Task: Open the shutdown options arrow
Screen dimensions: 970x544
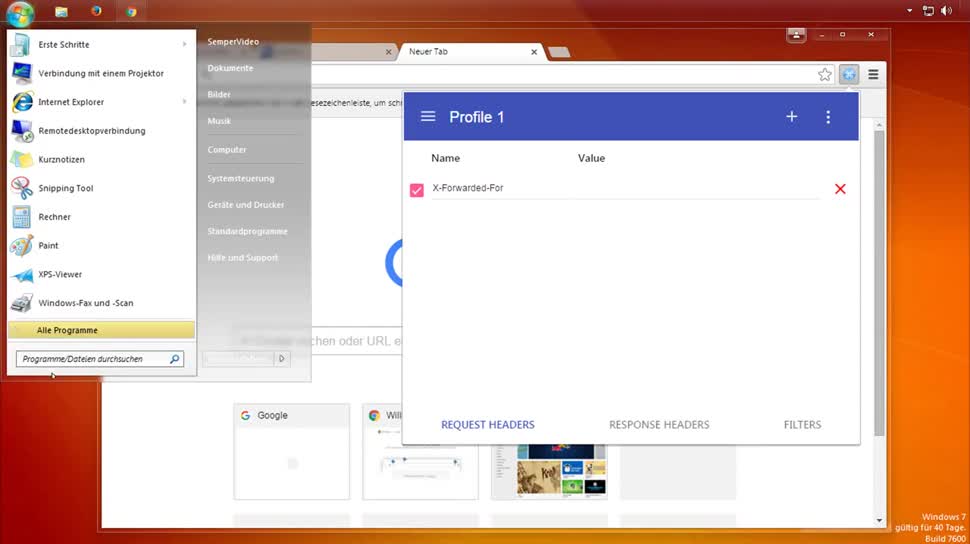Action: [x=282, y=358]
